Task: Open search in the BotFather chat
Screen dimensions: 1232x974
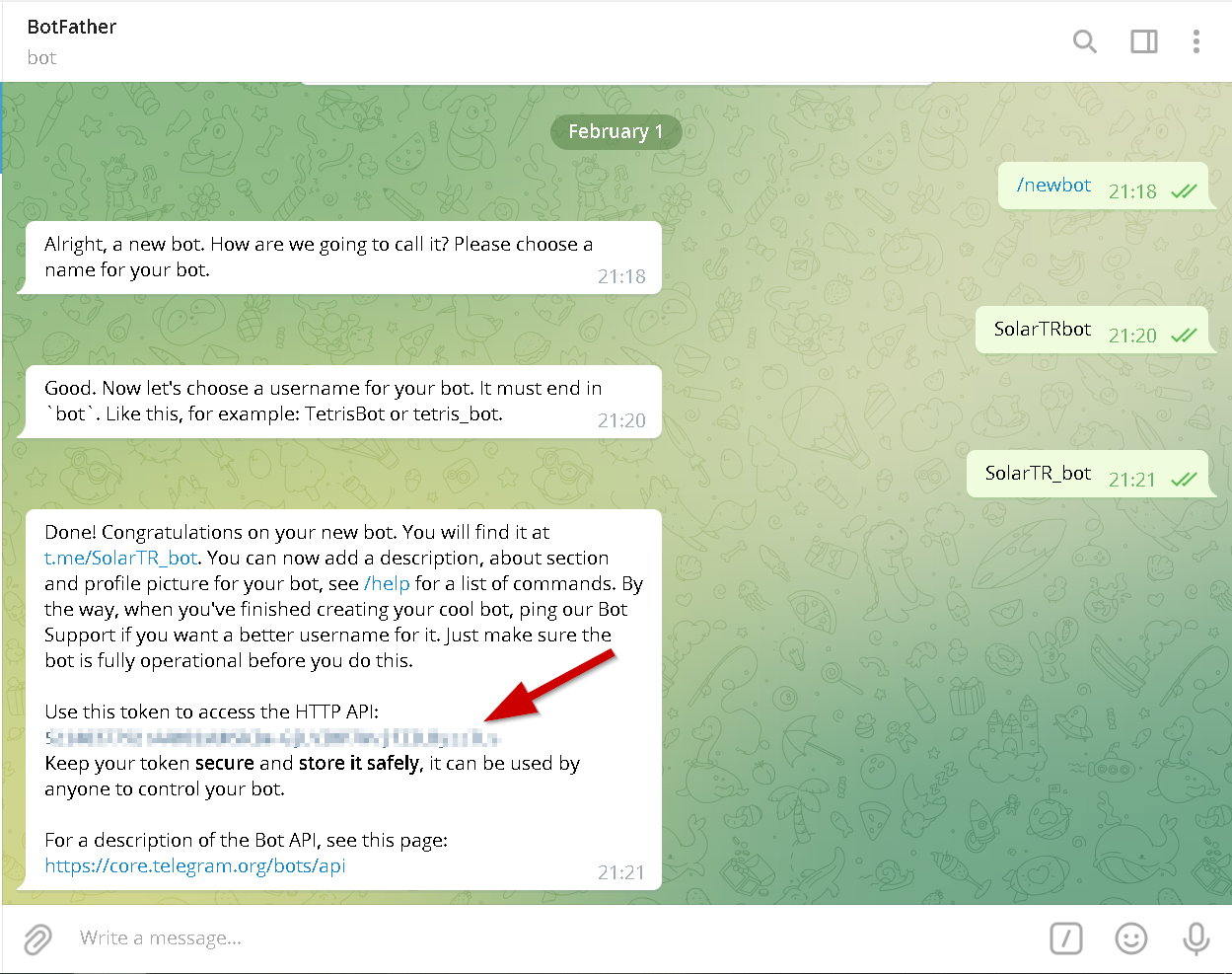Action: [1084, 41]
